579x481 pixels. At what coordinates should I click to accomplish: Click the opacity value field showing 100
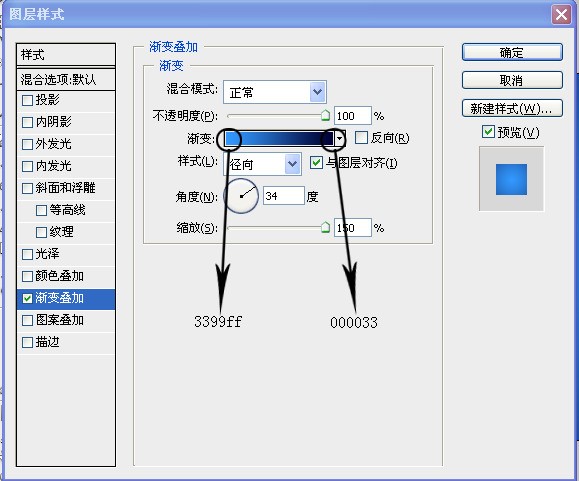point(352,116)
